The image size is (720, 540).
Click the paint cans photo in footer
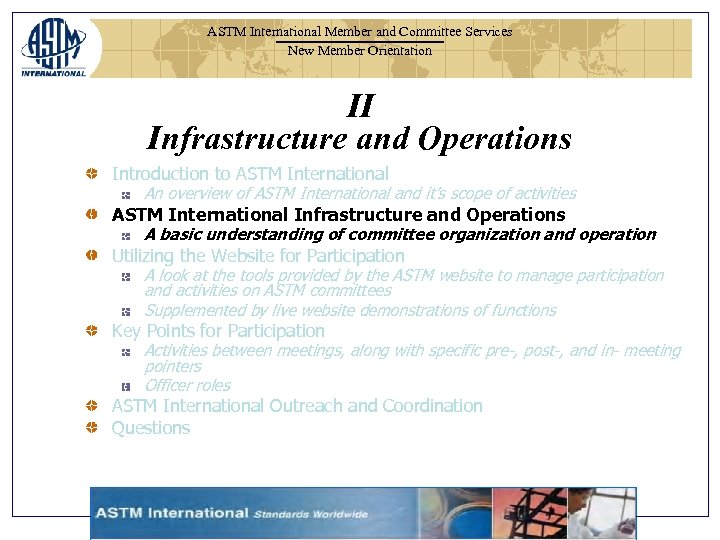point(455,513)
